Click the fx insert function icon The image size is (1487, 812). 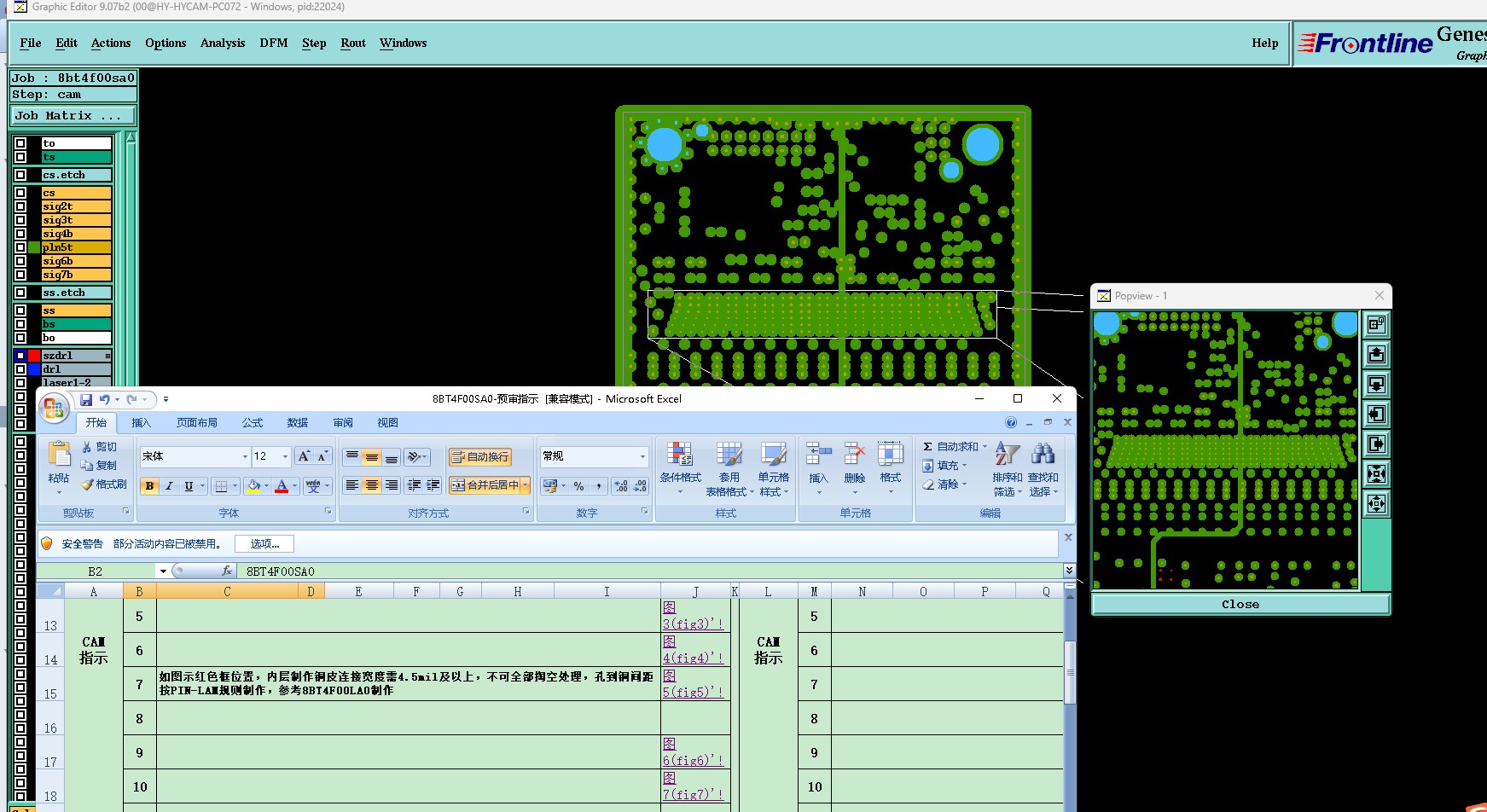click(x=226, y=571)
